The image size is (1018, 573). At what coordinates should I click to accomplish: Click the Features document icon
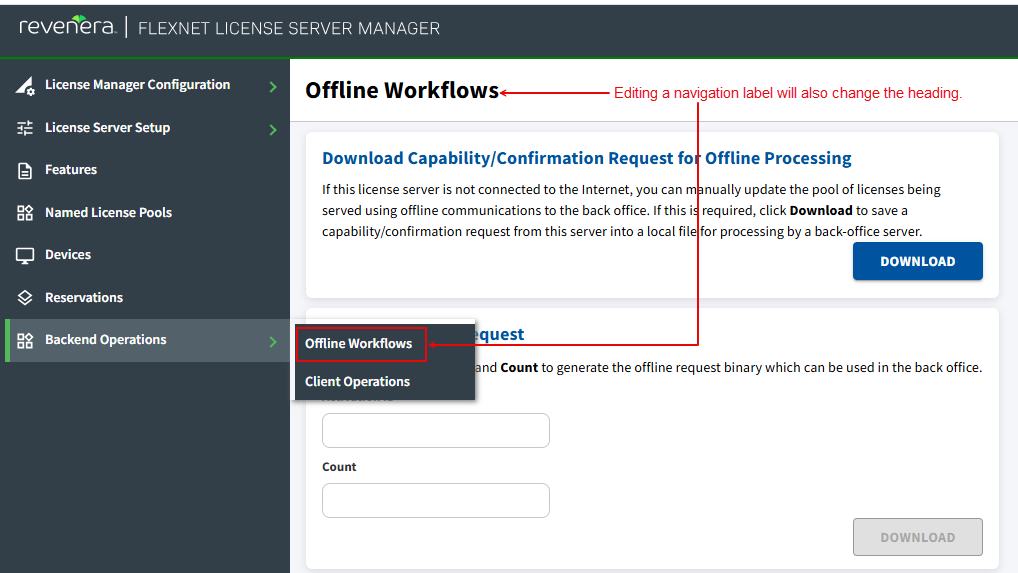click(25, 171)
